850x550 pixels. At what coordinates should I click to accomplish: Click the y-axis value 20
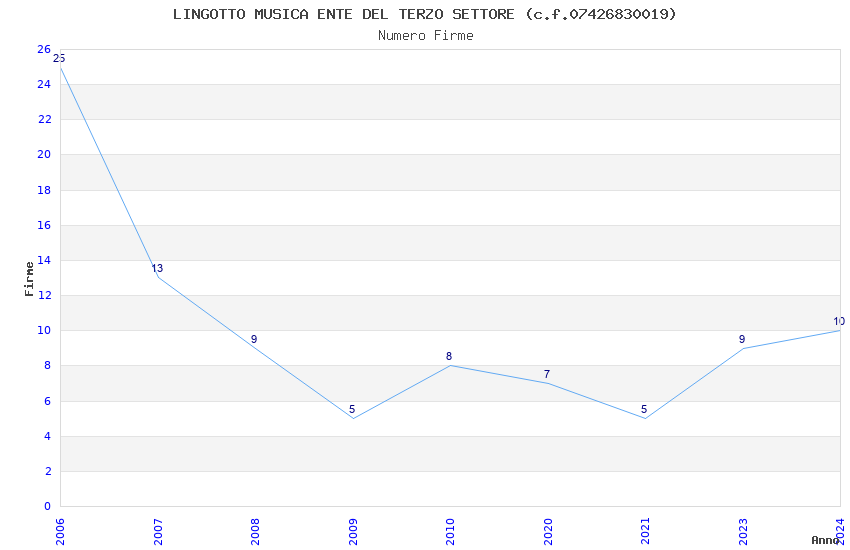tap(44, 154)
